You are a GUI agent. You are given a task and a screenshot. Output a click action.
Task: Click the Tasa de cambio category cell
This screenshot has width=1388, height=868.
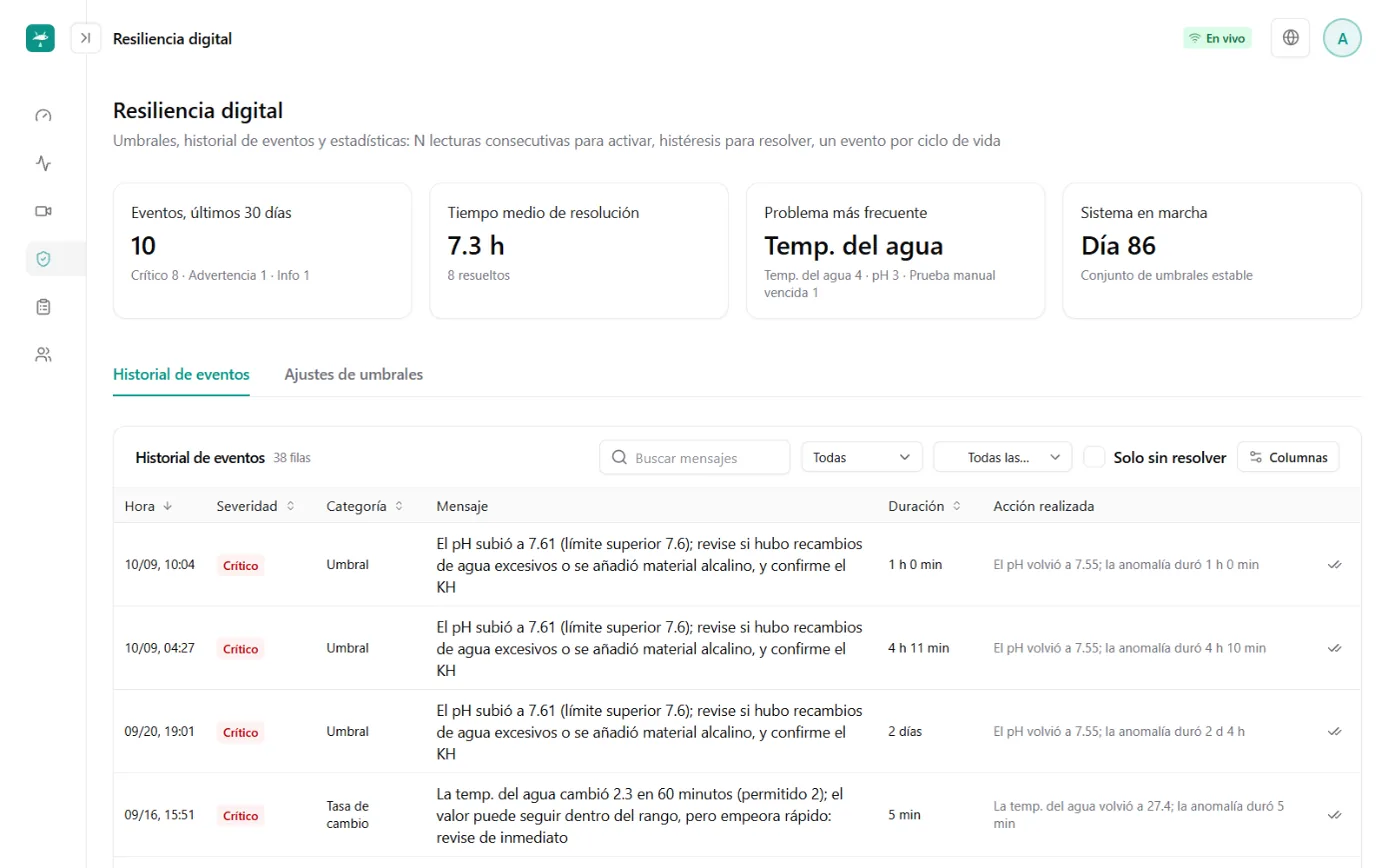click(x=348, y=815)
